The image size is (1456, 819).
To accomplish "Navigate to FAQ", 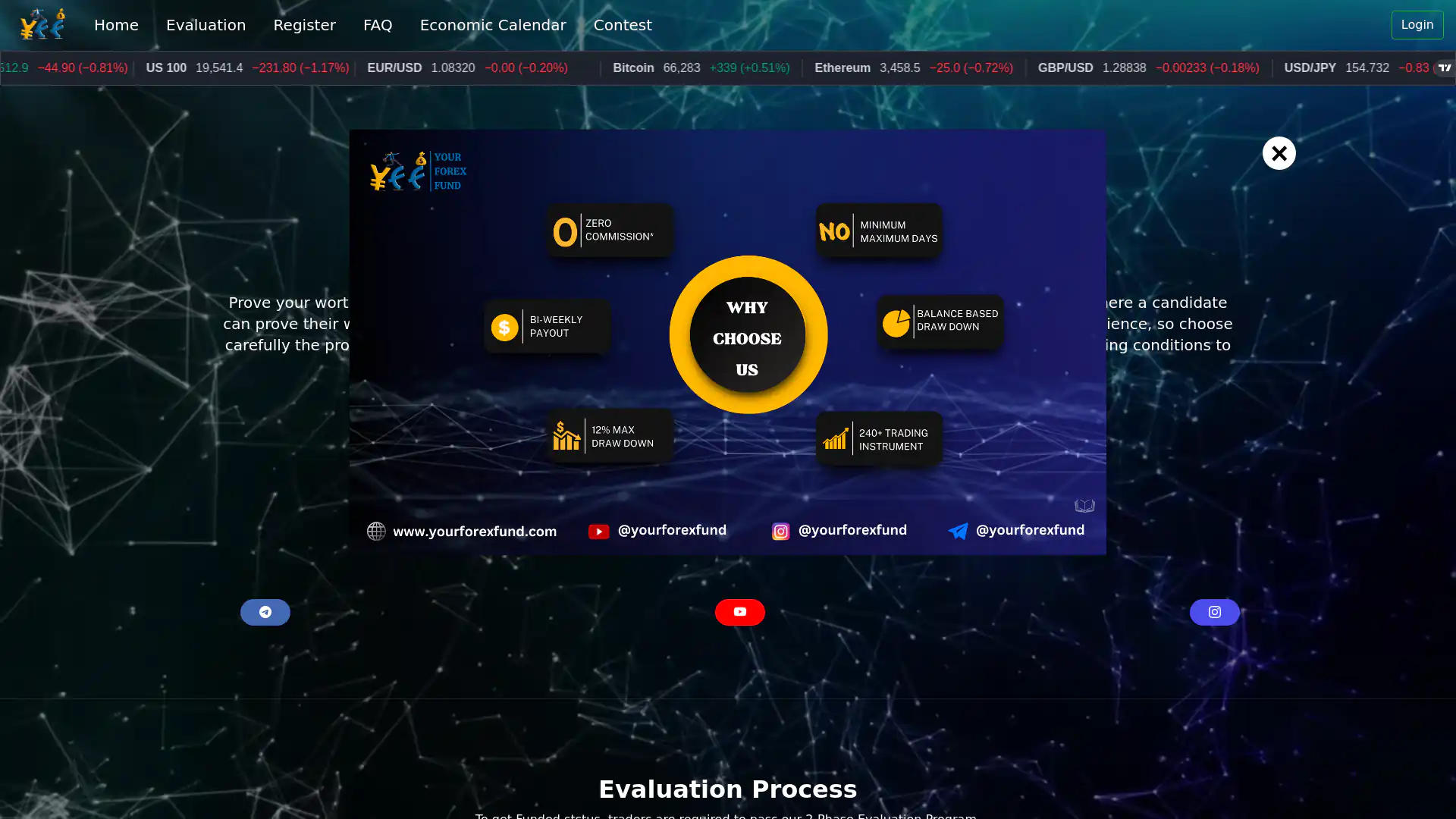I will tap(378, 25).
